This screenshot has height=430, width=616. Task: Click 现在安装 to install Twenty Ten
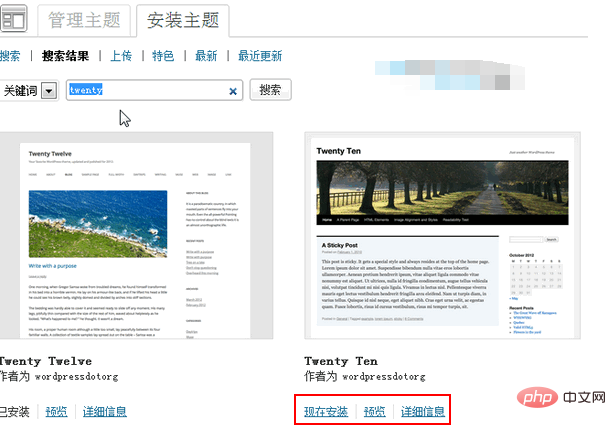tap(325, 411)
